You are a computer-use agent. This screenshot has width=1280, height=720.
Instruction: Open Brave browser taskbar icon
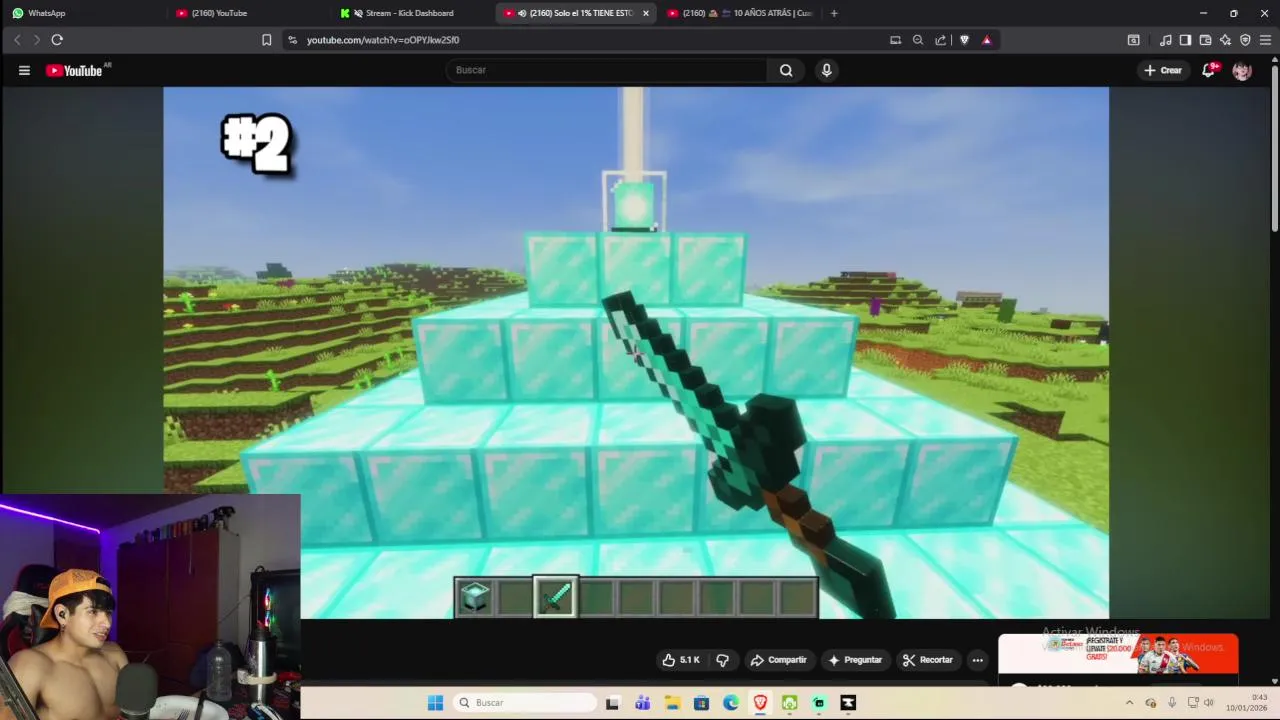(760, 703)
